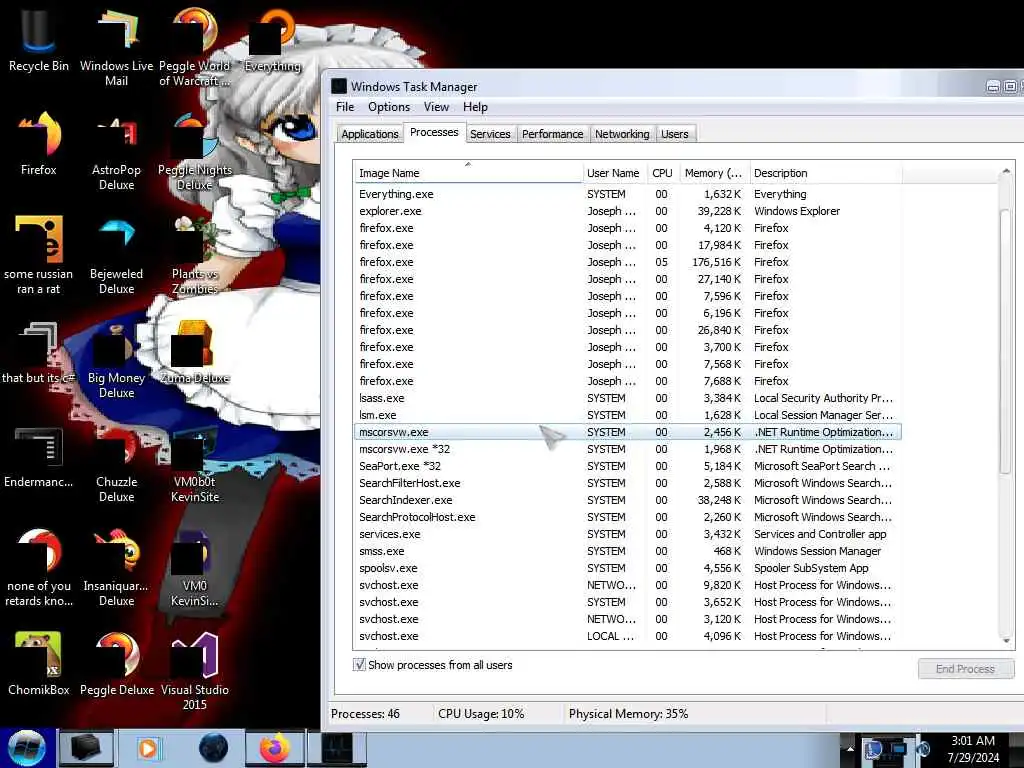The image size is (1024, 768).
Task: Switch to the Applications tab
Action: click(370, 134)
